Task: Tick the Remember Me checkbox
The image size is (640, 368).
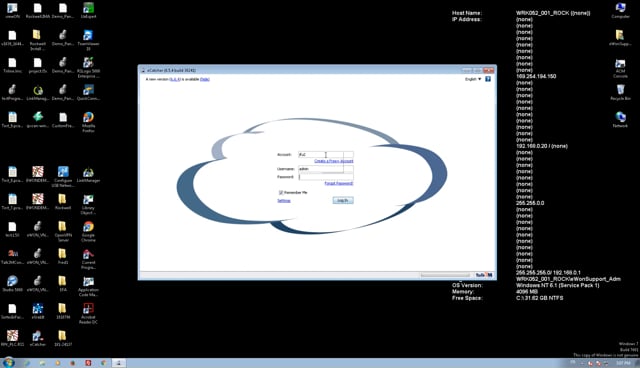Action: (x=281, y=193)
